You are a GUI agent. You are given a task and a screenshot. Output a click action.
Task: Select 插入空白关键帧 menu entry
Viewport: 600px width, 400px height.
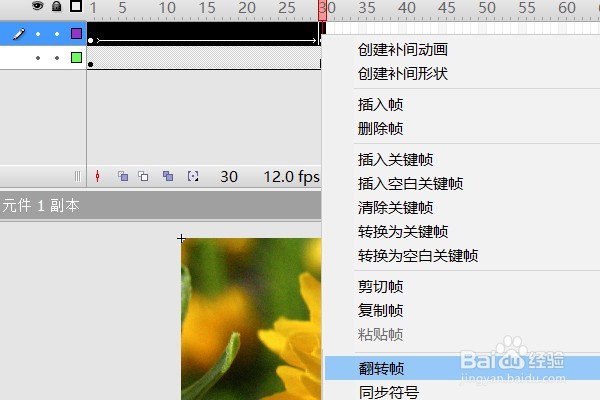click(x=410, y=184)
